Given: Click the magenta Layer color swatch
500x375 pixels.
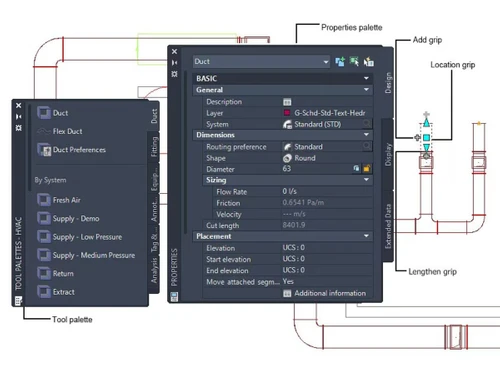Looking at the screenshot, I should 287,113.
